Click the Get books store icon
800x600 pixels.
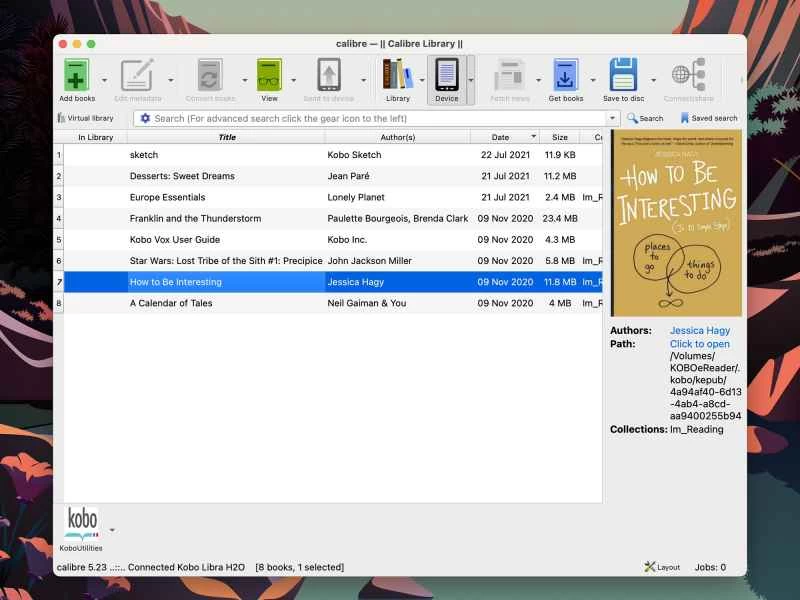(x=565, y=76)
